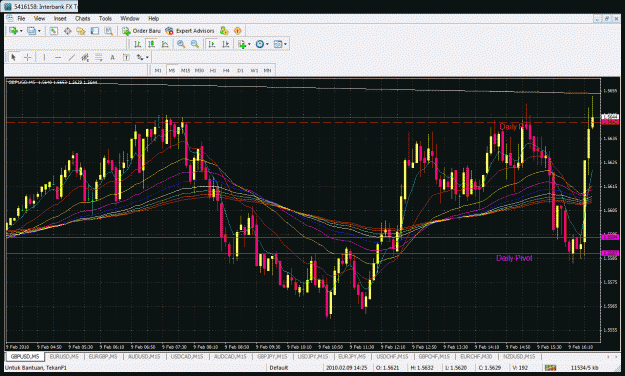
Task: Expand the Indicators dropdown arrow
Action: click(250, 44)
